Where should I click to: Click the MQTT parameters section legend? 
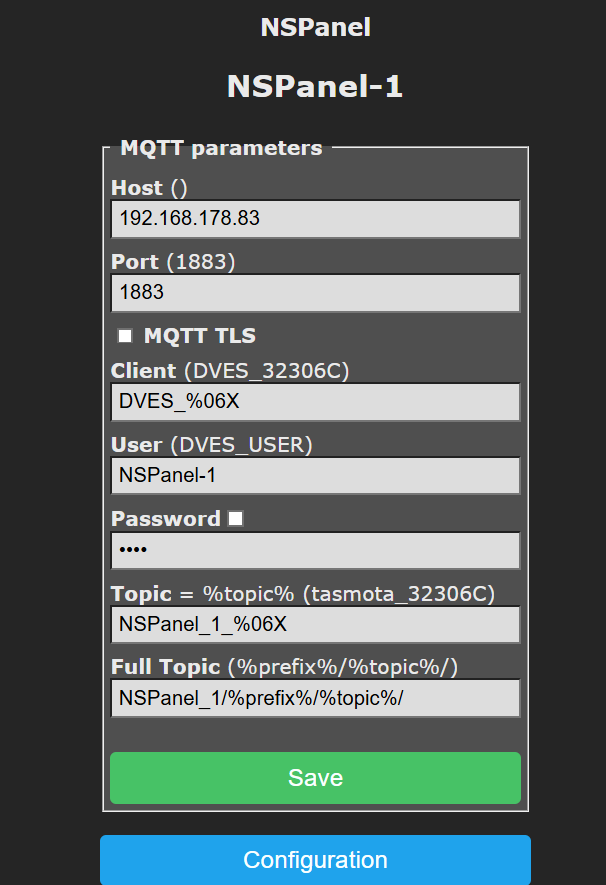(221, 148)
